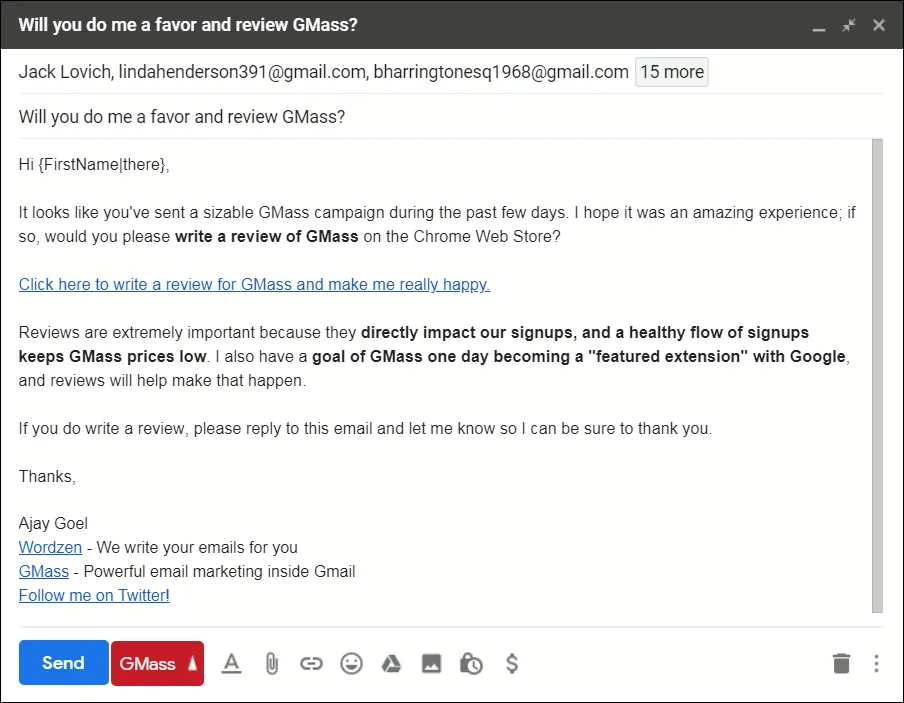The width and height of the screenshot is (904, 703).
Task: Open GMass settings arrow on red button
Action: (193, 663)
